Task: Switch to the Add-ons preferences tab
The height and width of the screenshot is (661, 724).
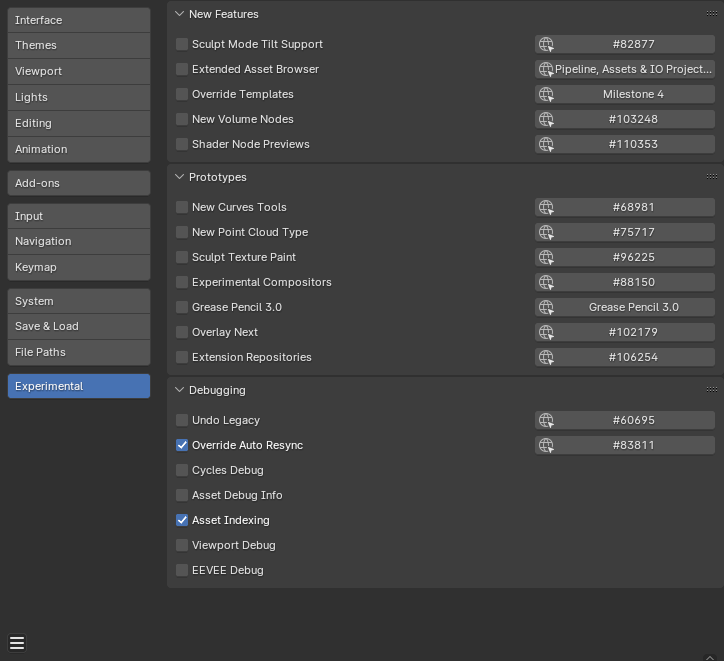Action: 79,183
